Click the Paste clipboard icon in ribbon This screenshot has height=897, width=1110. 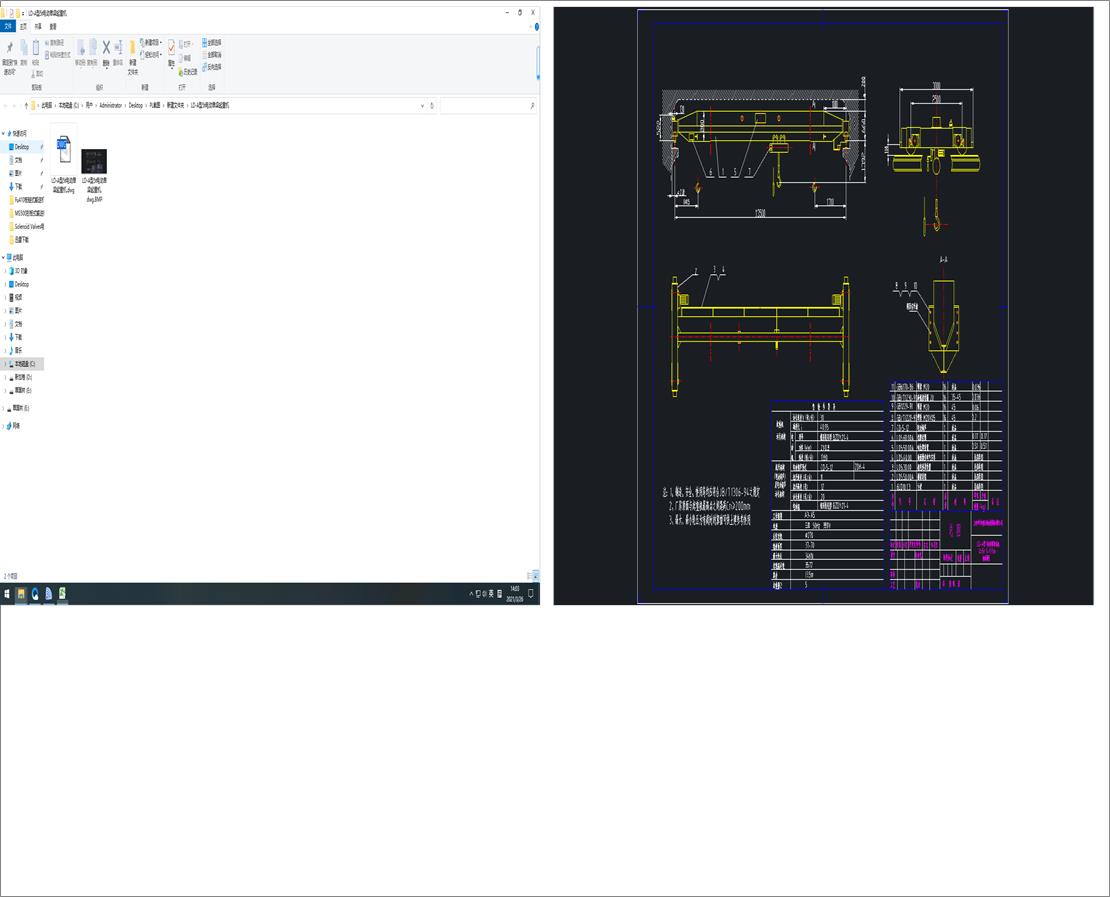(35, 48)
